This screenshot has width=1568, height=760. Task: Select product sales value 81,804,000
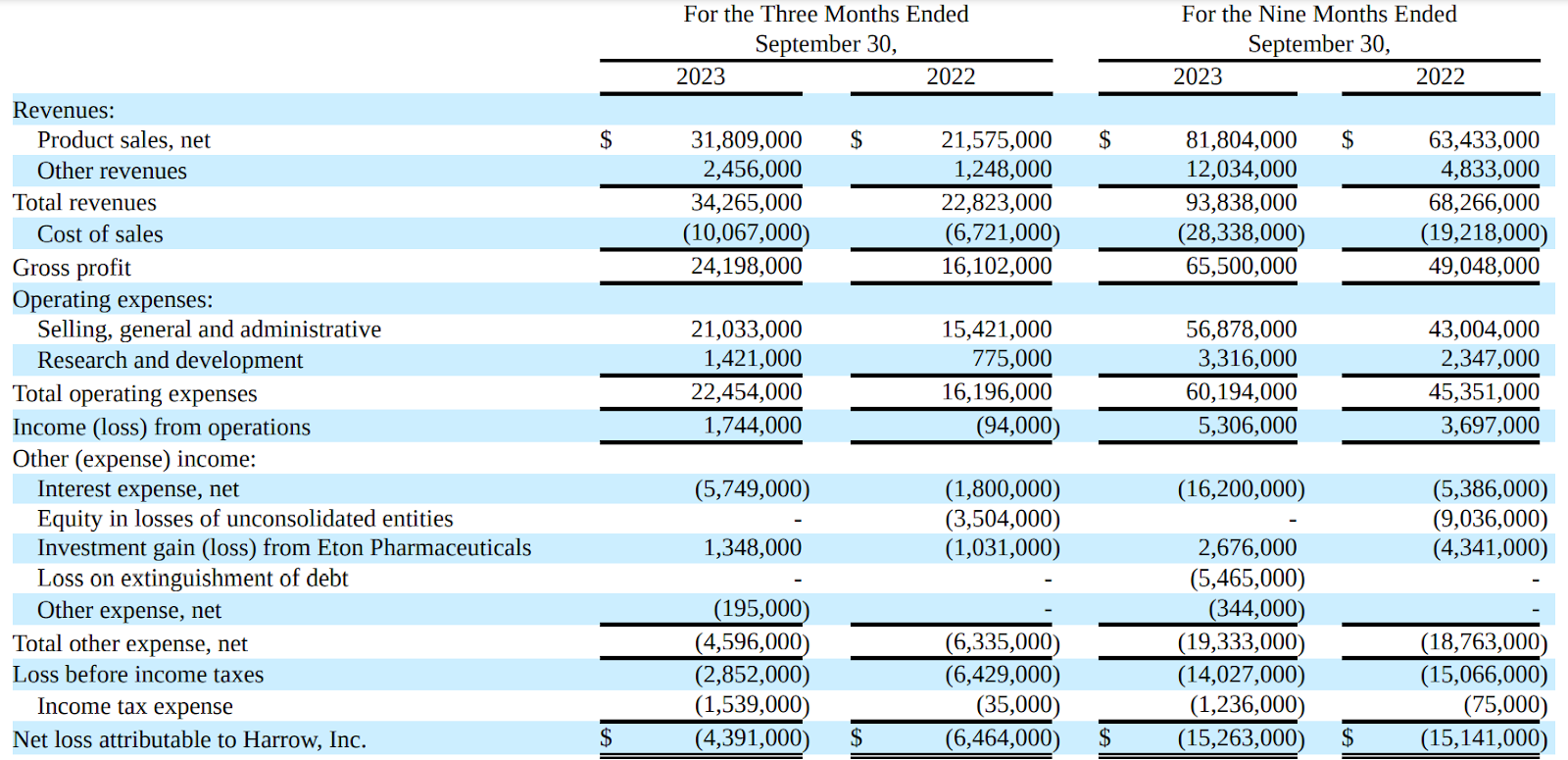tap(1241, 140)
